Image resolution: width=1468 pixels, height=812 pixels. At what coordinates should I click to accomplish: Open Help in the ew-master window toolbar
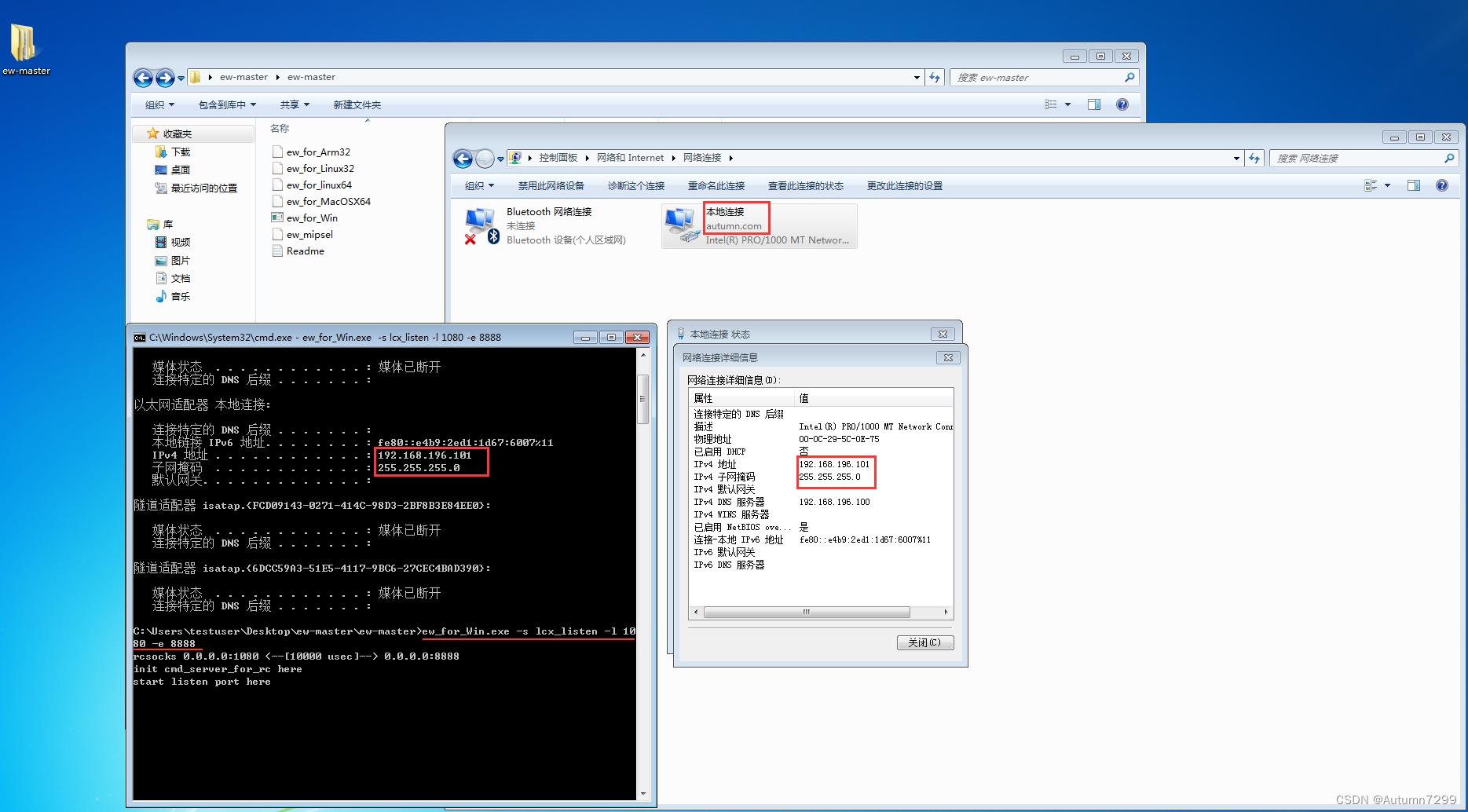tap(1122, 104)
